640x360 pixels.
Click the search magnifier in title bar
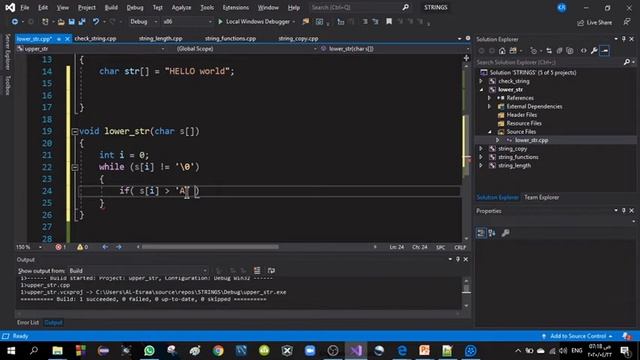[x=405, y=7]
